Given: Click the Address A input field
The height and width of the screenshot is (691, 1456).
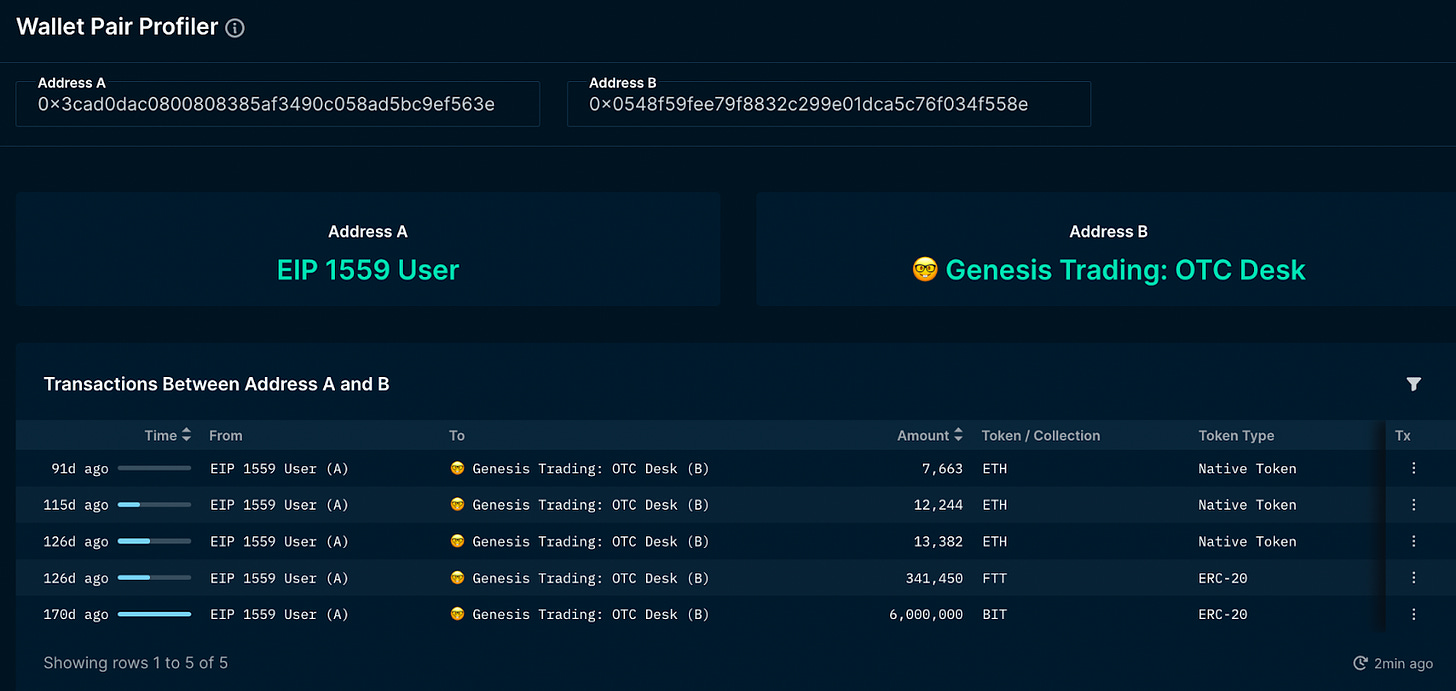Looking at the screenshot, I should pos(277,104).
